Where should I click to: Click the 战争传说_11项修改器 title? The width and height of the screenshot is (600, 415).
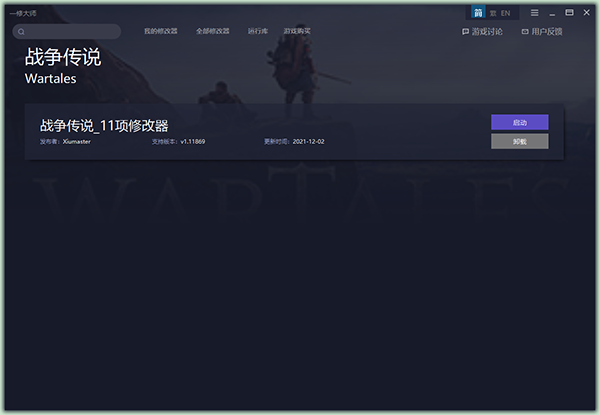click(104, 125)
